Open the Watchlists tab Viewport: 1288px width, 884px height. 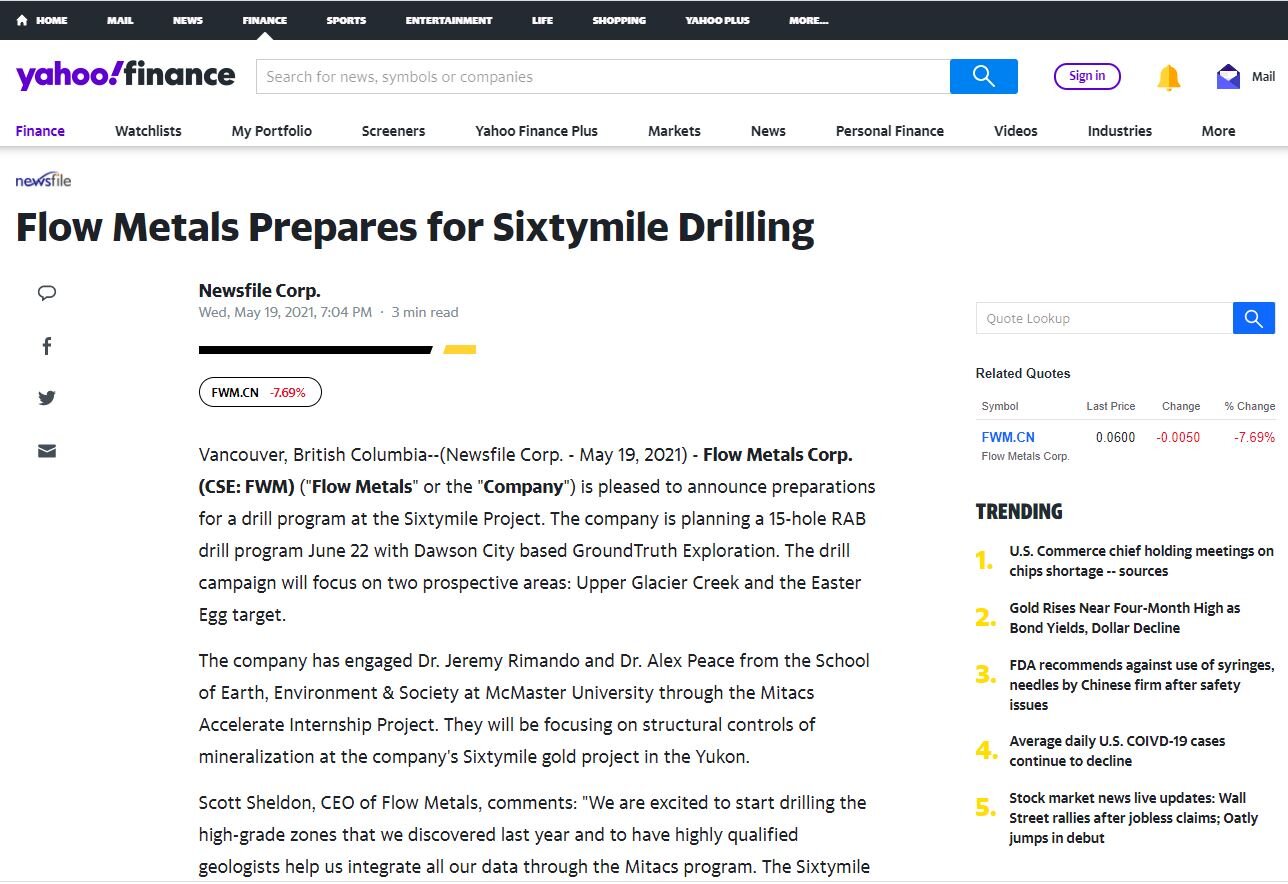[x=148, y=131]
